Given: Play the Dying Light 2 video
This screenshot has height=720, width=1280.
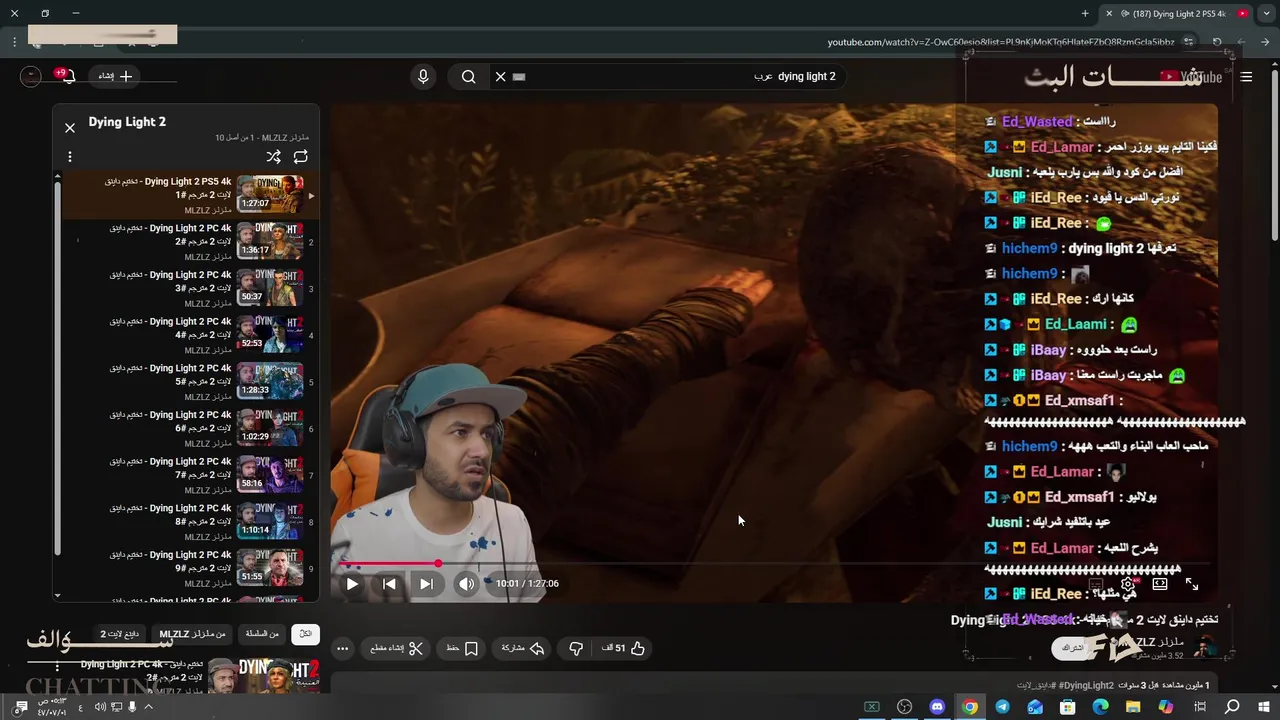Looking at the screenshot, I should click(x=352, y=584).
